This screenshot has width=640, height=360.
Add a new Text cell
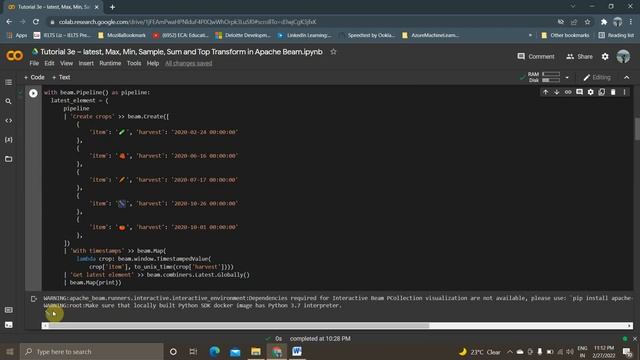[61, 77]
